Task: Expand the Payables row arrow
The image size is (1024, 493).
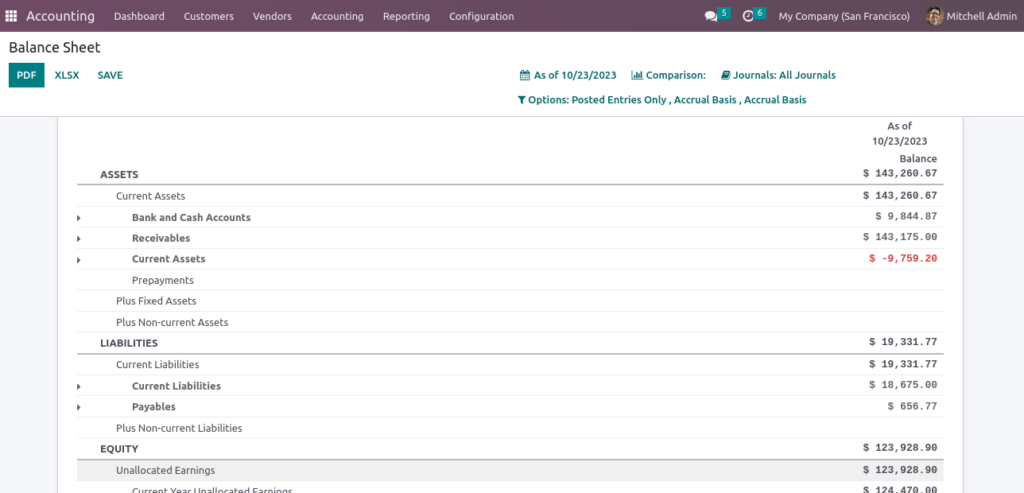Action: point(78,407)
